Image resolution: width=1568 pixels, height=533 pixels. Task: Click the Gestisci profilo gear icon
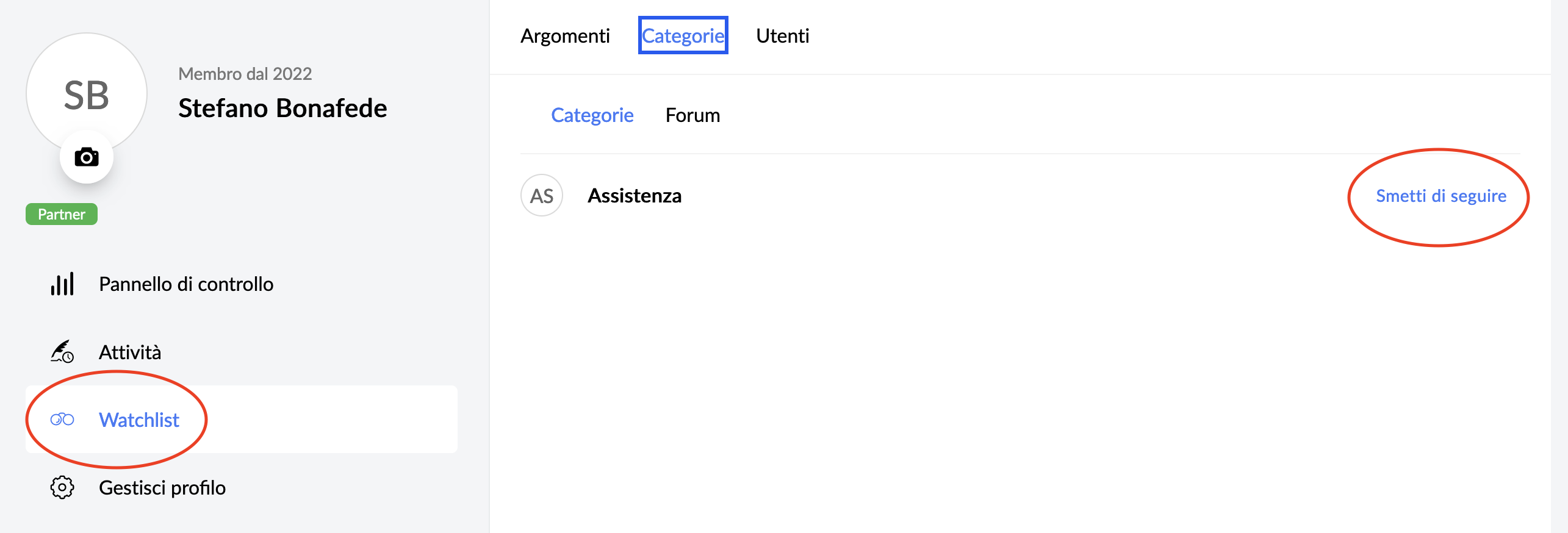(x=62, y=488)
